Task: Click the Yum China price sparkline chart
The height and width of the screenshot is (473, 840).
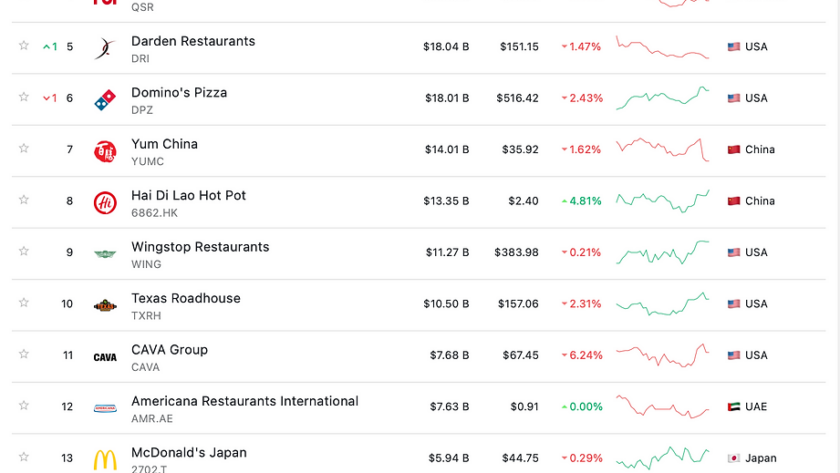Action: (663, 149)
